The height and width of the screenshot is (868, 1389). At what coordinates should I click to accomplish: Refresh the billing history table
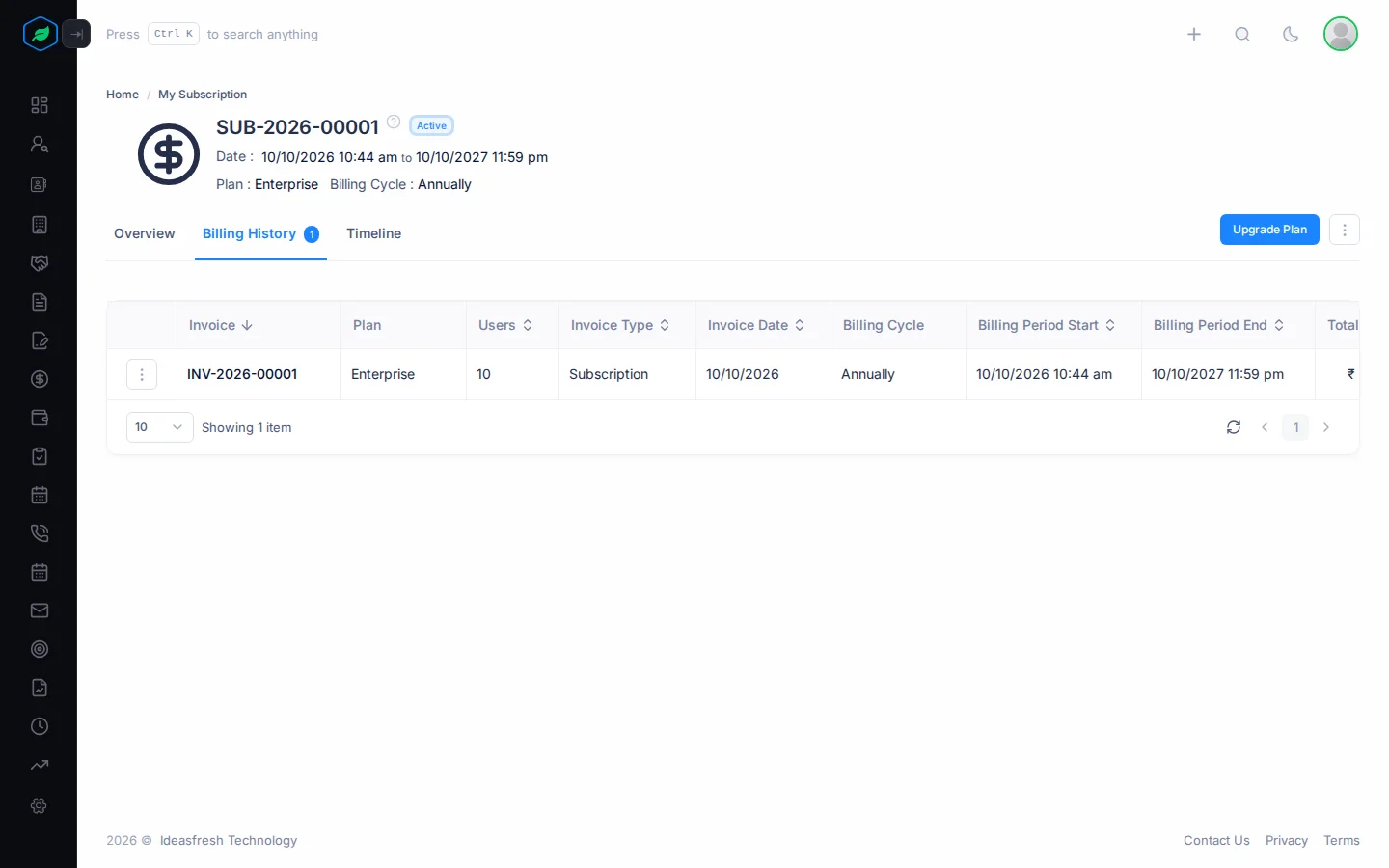click(x=1234, y=427)
